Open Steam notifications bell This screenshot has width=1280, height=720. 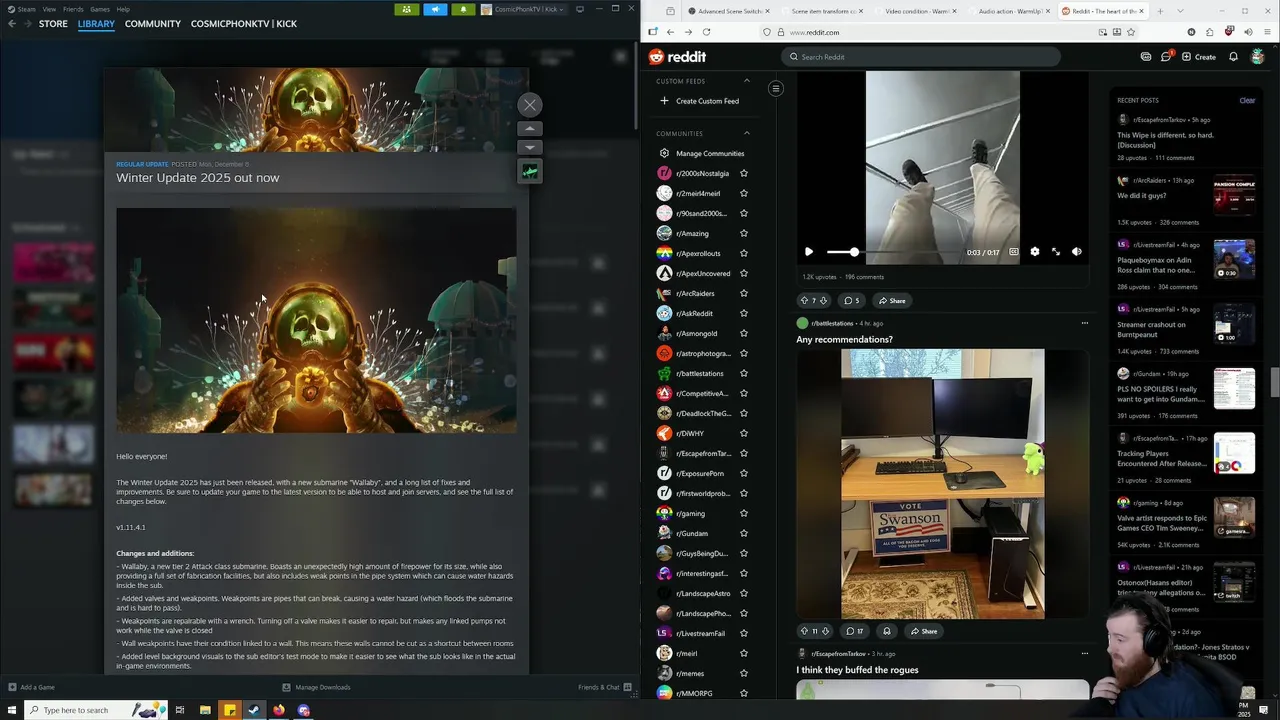(463, 9)
